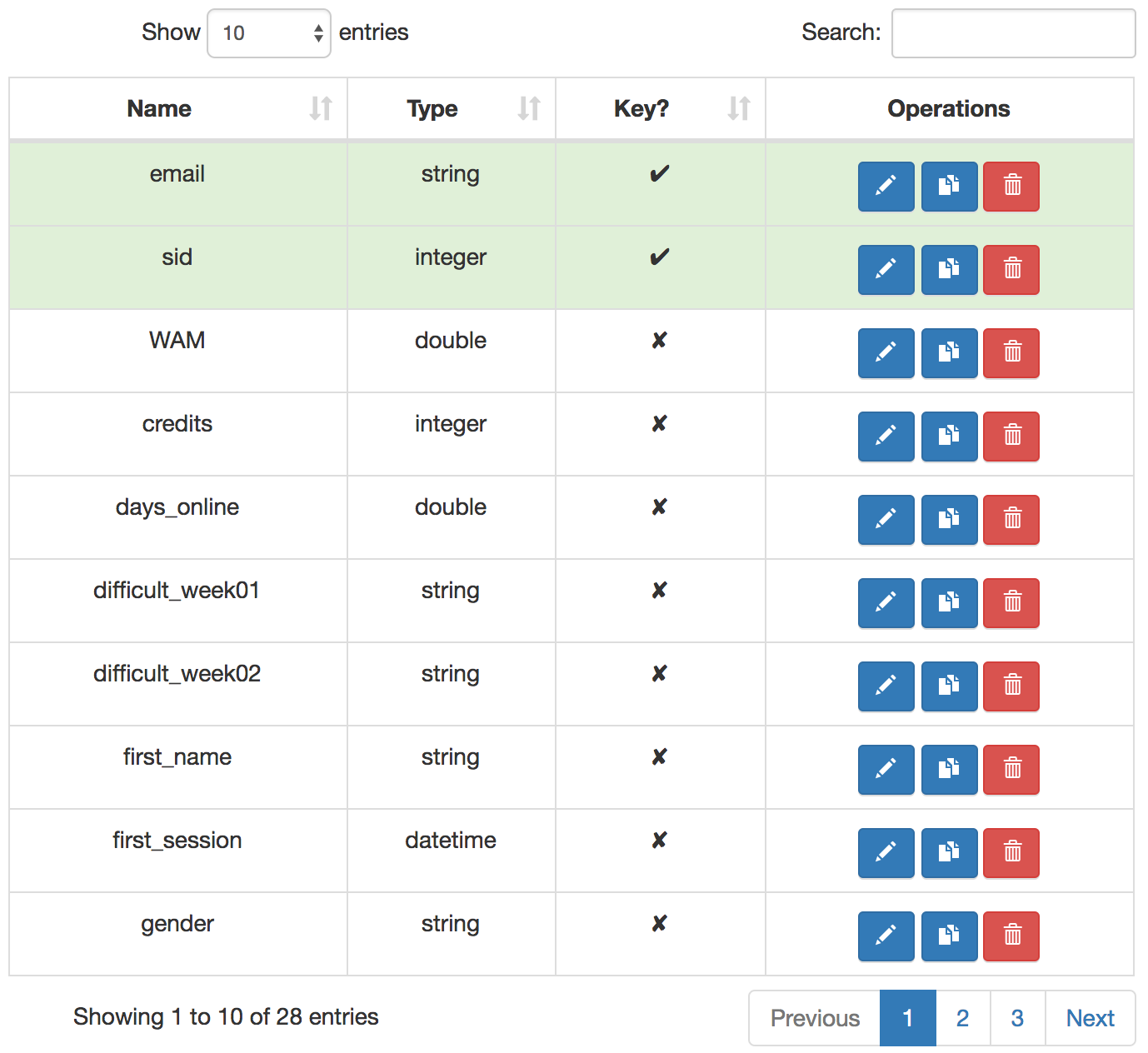Image resolution: width=1148 pixels, height=1053 pixels.
Task: Sort the table by Type header
Action: 452,108
